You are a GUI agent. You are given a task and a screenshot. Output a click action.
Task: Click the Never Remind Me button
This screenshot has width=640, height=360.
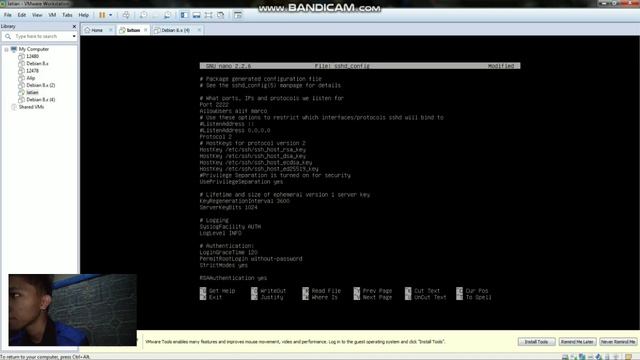tap(618, 342)
